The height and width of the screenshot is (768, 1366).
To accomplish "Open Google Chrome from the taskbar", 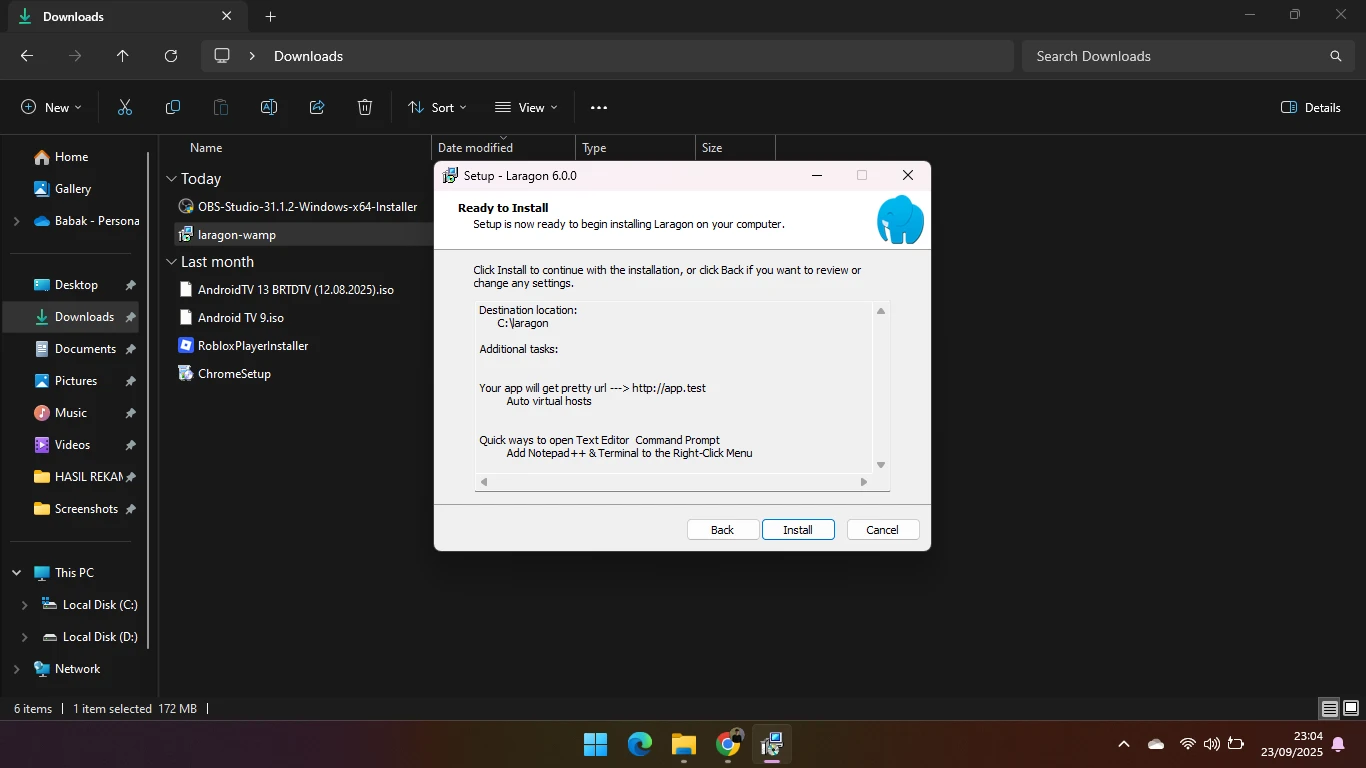I will 728,744.
